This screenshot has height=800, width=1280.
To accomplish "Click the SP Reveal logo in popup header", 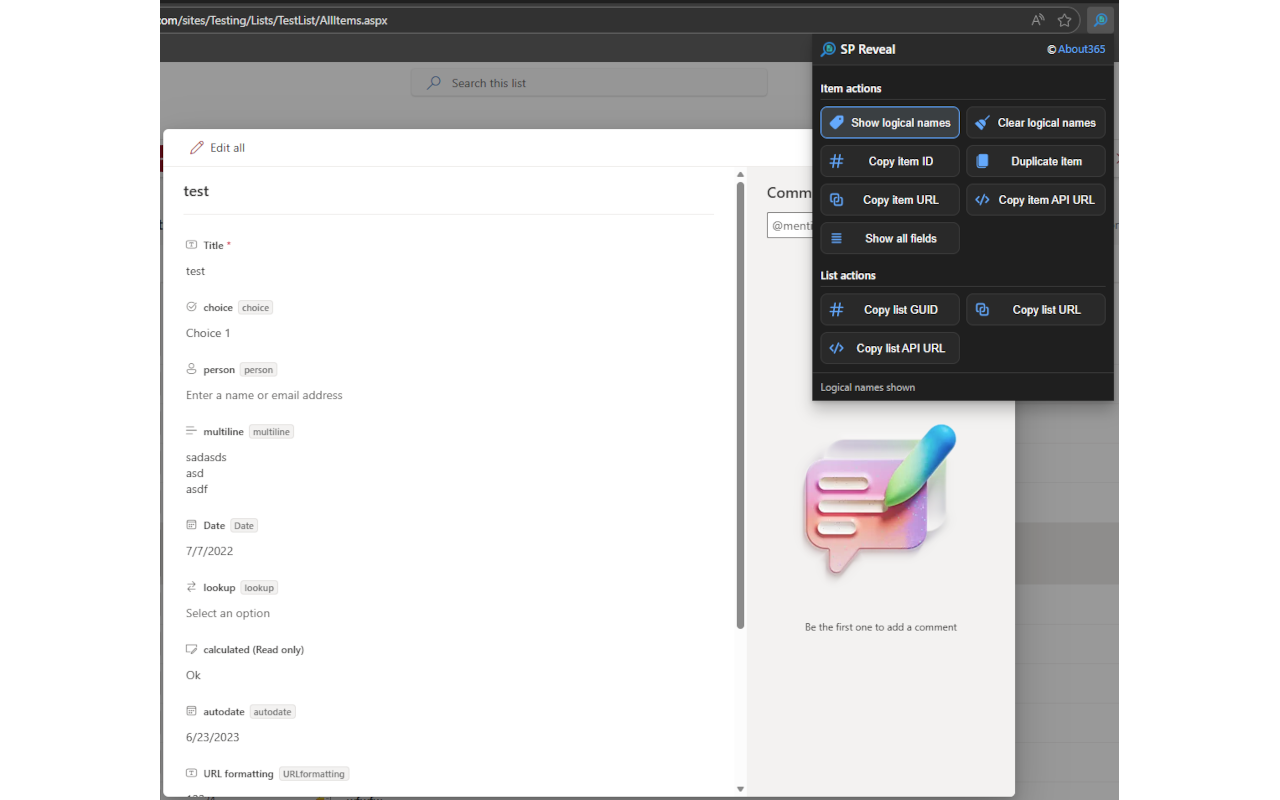I will [x=828, y=49].
